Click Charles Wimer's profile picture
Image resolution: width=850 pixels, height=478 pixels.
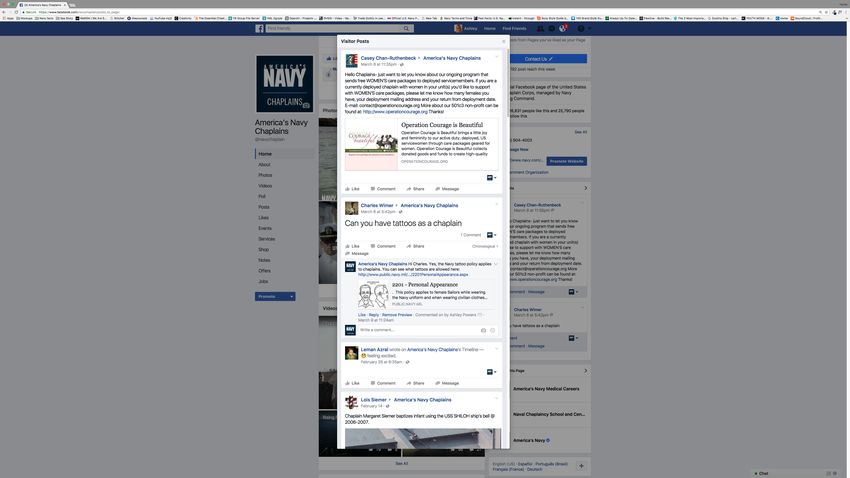[351, 208]
